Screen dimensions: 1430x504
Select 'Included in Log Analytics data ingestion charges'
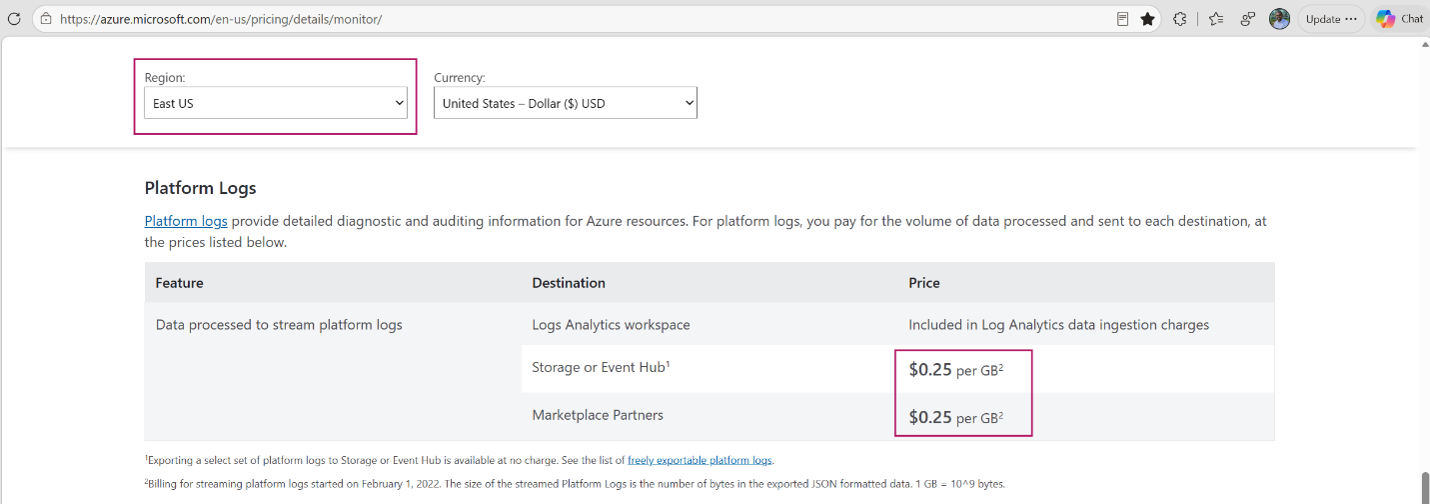[x=1059, y=325]
